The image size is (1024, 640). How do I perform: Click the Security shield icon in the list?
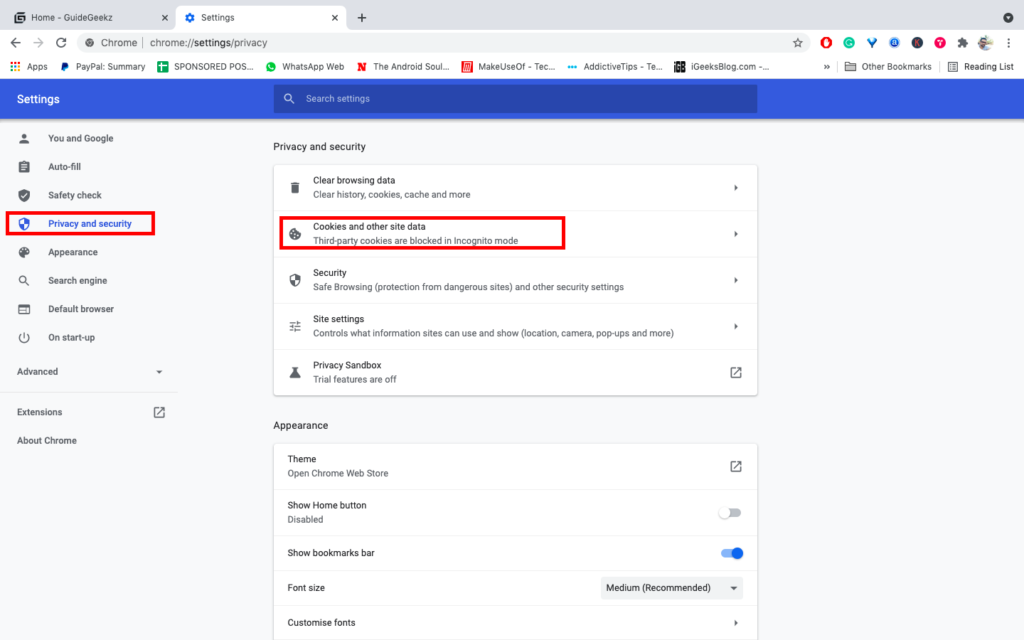click(x=295, y=280)
